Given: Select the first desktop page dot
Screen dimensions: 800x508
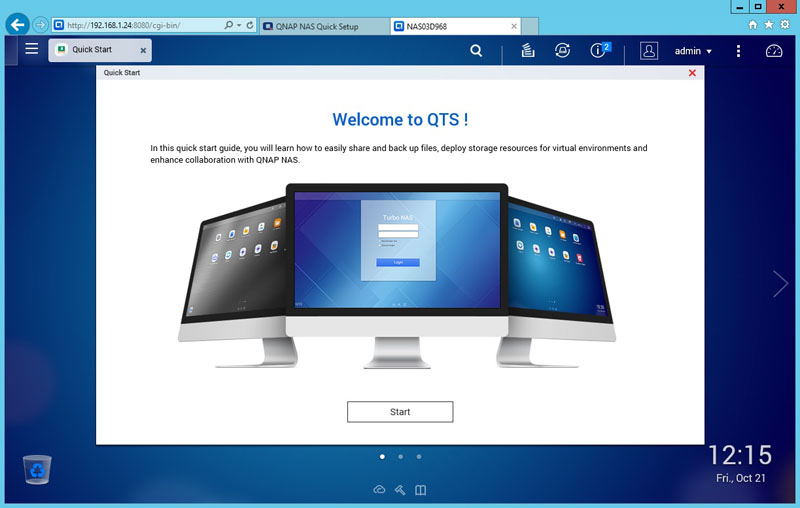Looking at the screenshot, I should click(x=382, y=456).
